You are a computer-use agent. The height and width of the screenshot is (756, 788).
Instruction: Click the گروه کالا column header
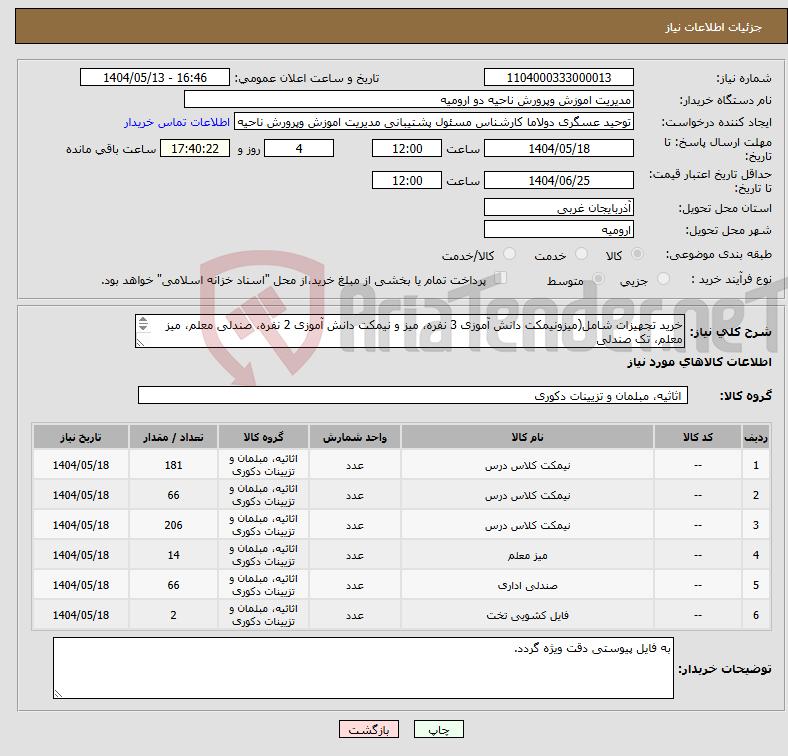tap(263, 437)
